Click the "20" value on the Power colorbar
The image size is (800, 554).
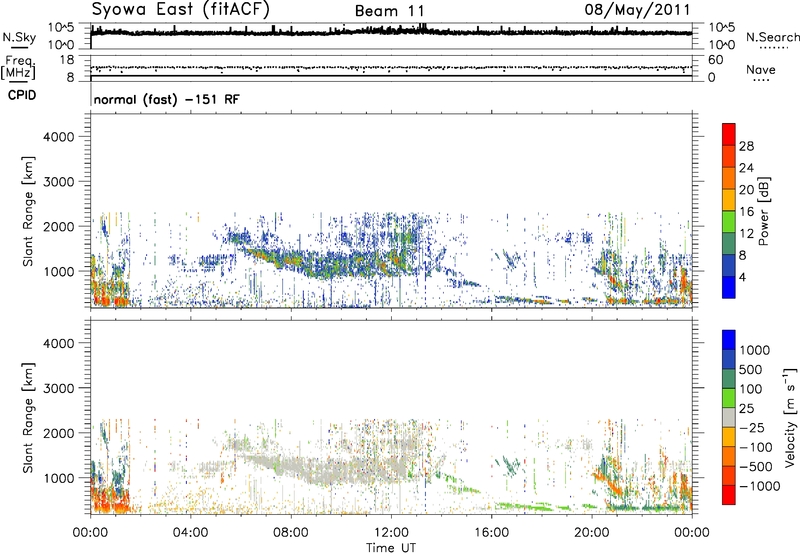(x=746, y=190)
